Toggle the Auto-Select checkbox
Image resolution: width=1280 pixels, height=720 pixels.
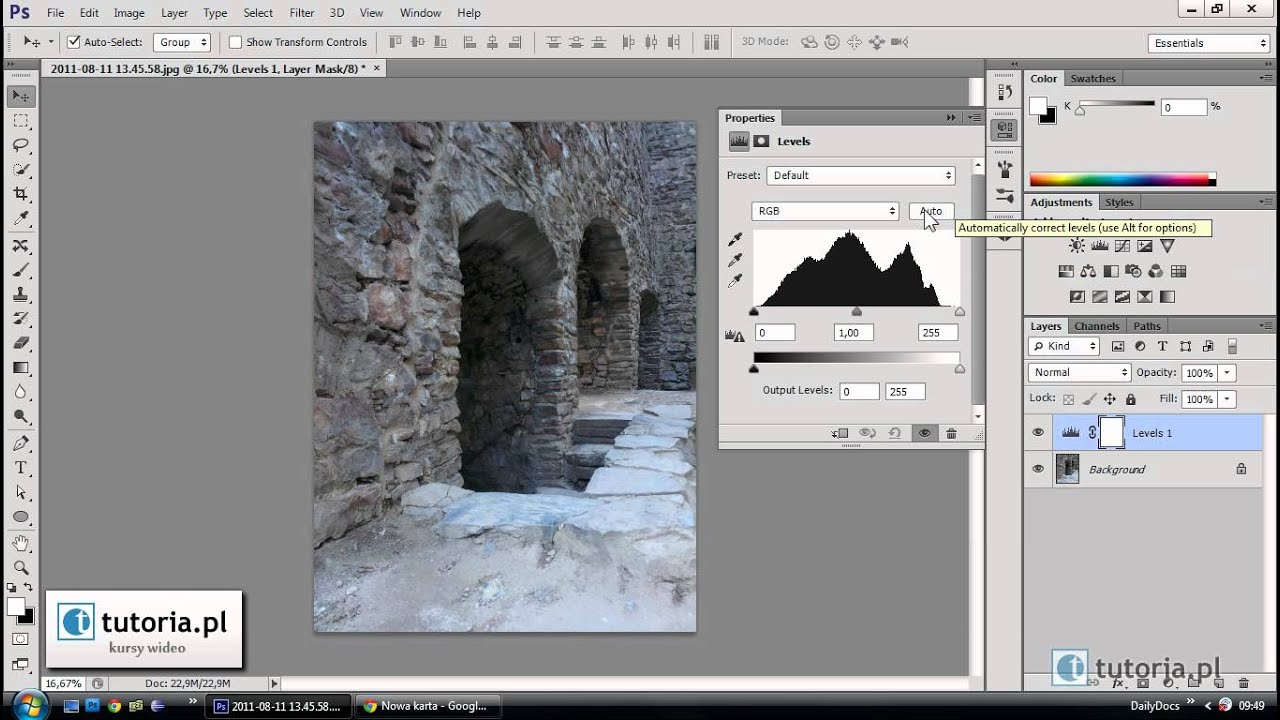pos(73,42)
